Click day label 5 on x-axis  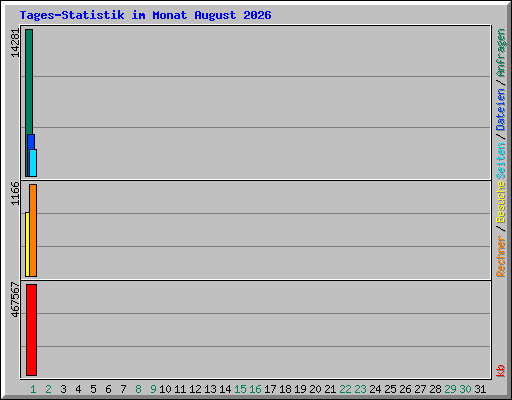click(93, 389)
